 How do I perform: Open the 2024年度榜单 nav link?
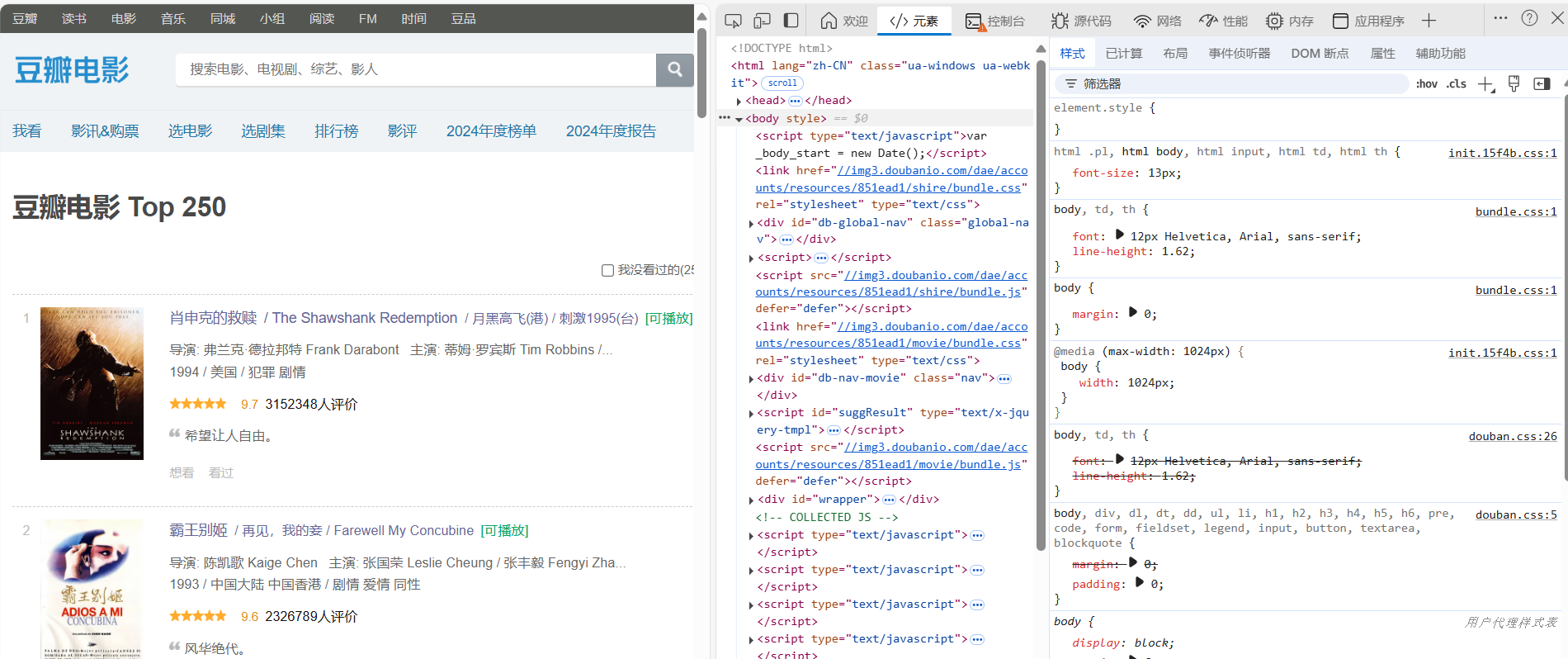point(491,130)
